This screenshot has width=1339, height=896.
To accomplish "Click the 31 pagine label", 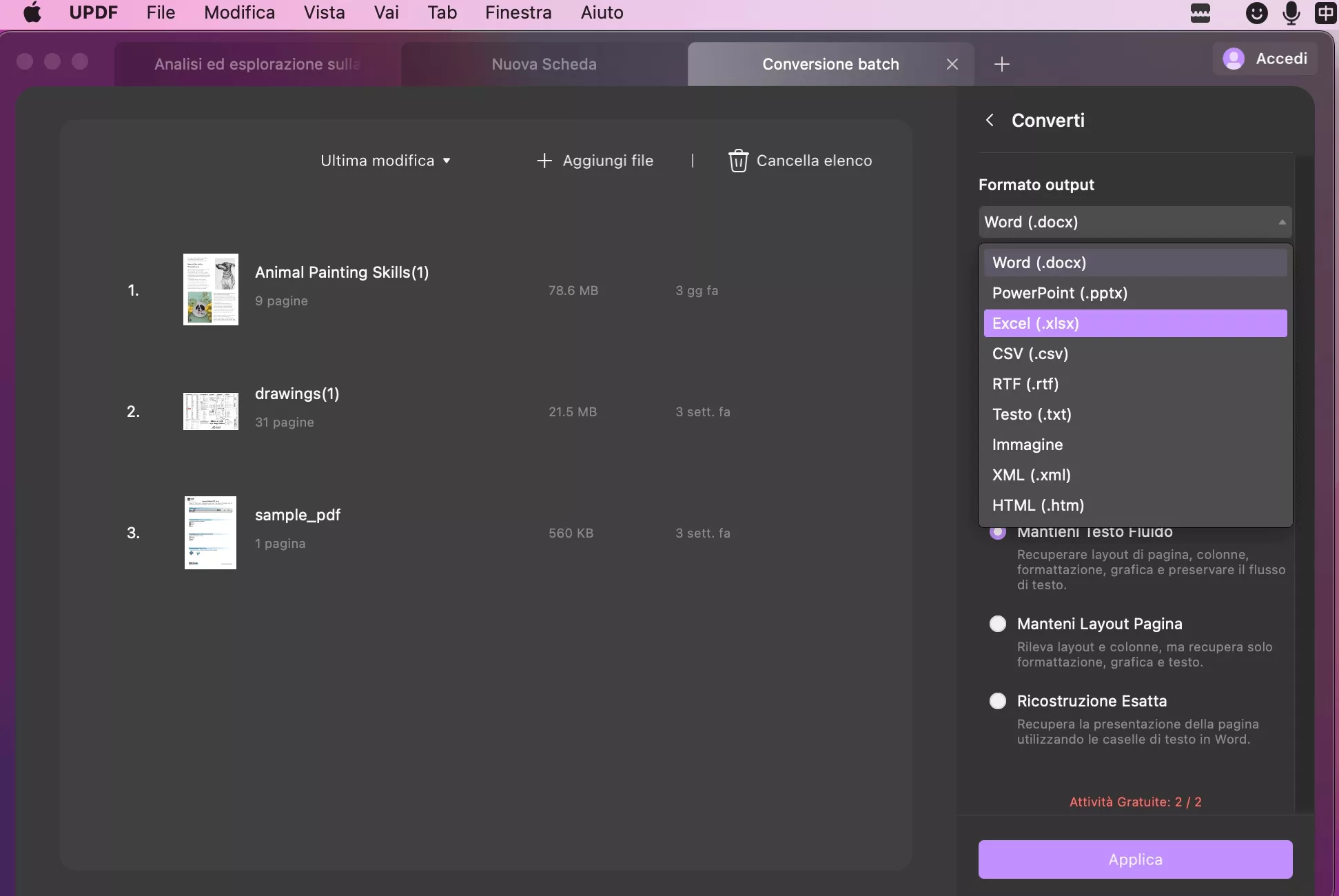I will [x=285, y=422].
